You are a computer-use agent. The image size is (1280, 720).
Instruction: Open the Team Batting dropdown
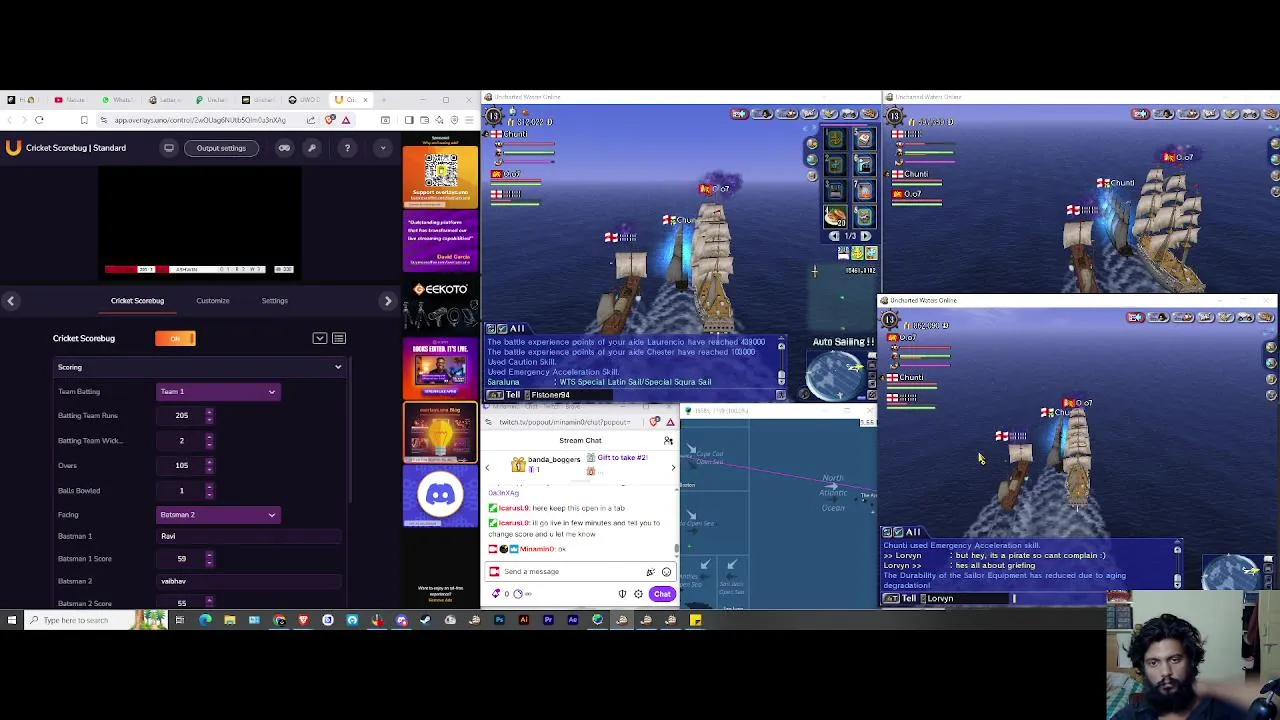tap(218, 391)
